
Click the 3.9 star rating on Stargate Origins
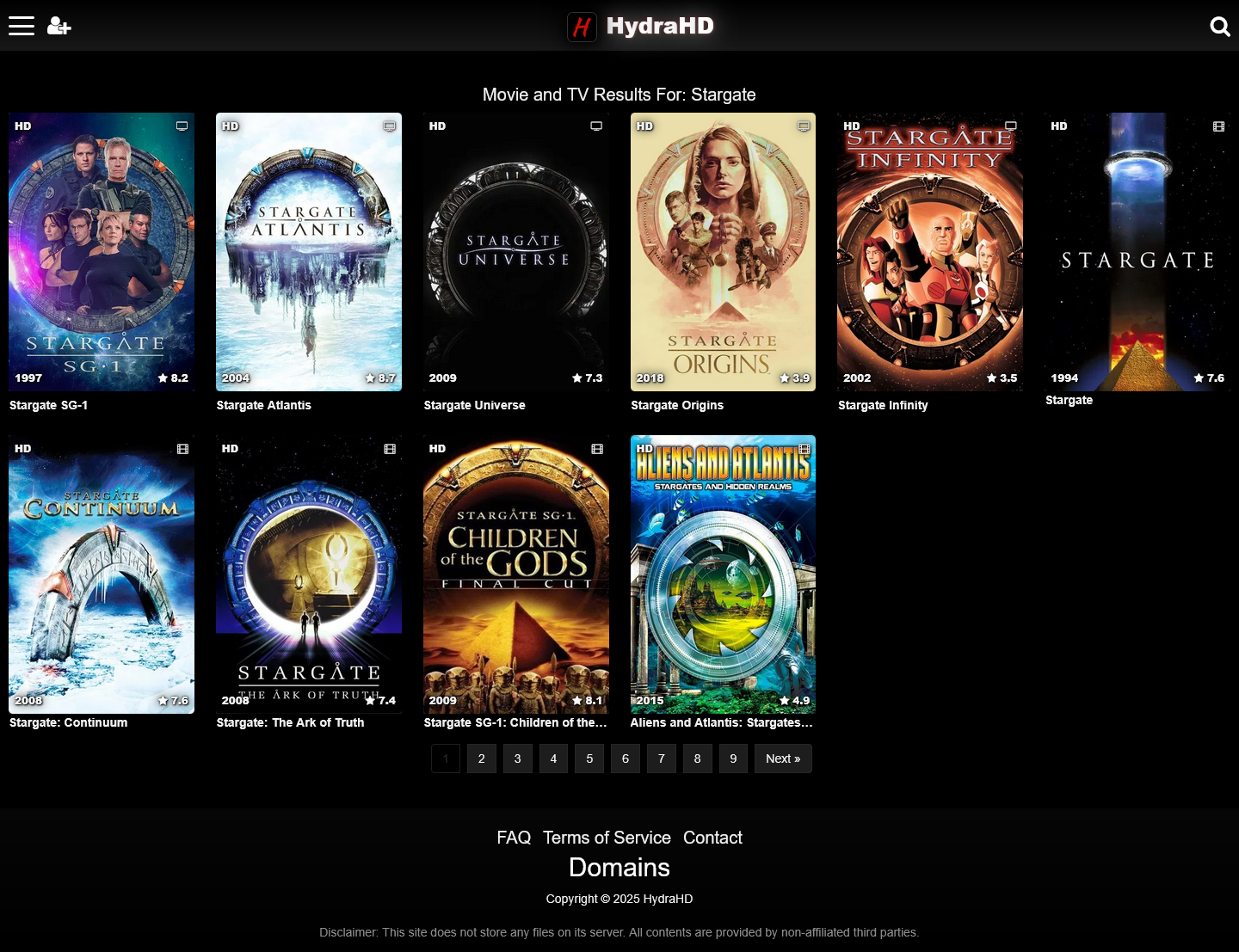coord(795,378)
